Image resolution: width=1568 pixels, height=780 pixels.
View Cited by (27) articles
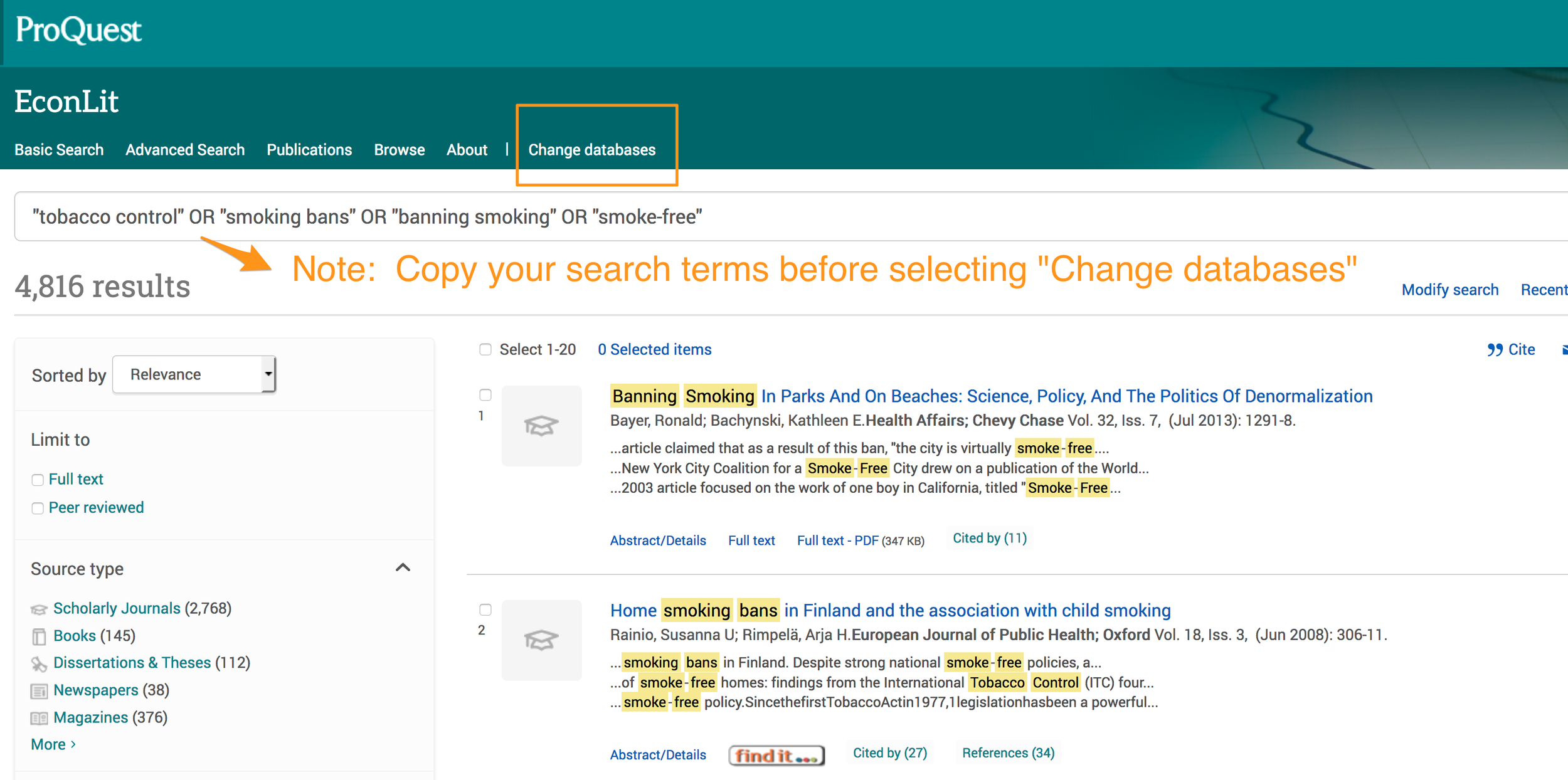click(890, 752)
